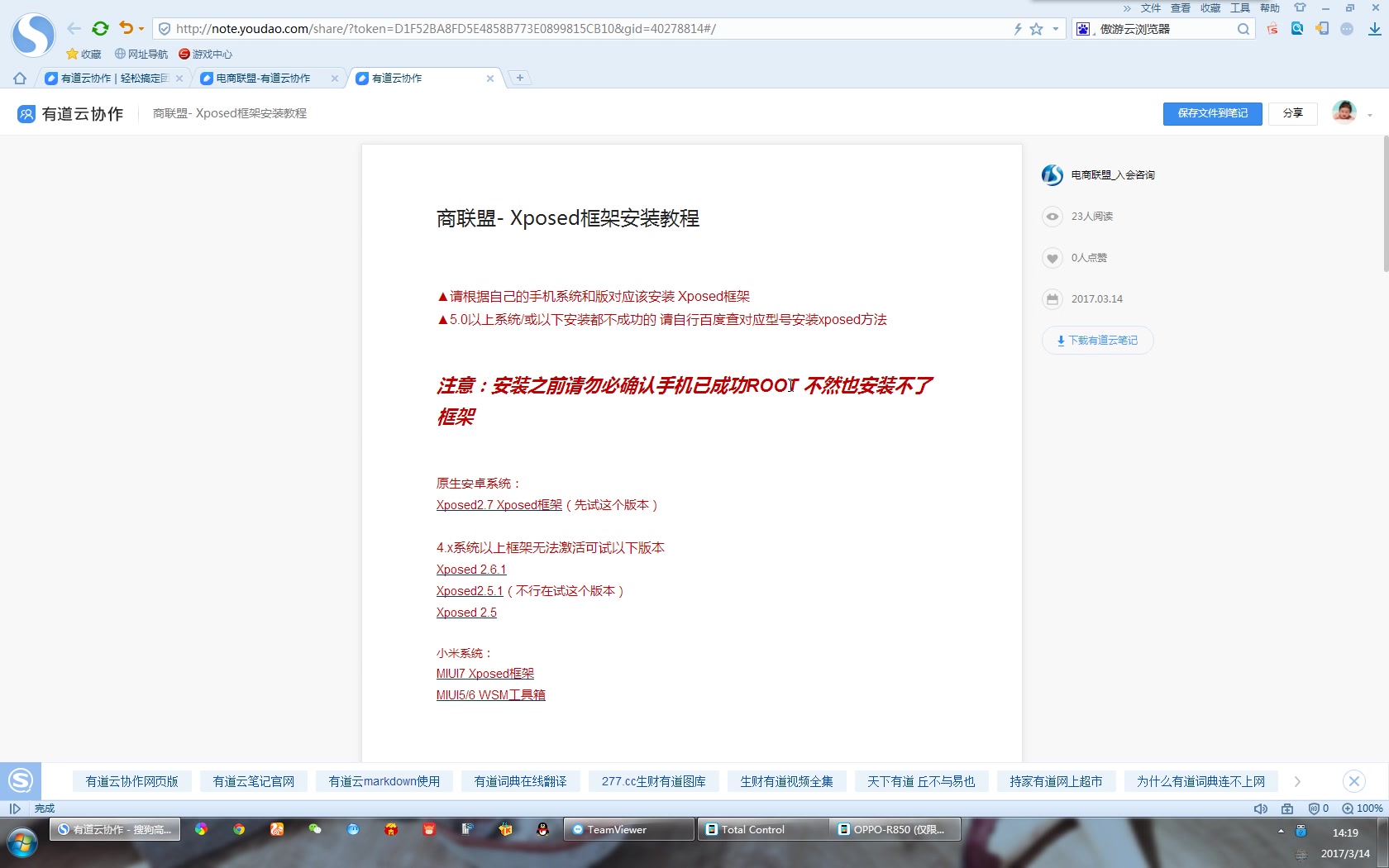Open the MIUI7 Xposed框架 link
The width and height of the screenshot is (1389, 868).
[485, 674]
